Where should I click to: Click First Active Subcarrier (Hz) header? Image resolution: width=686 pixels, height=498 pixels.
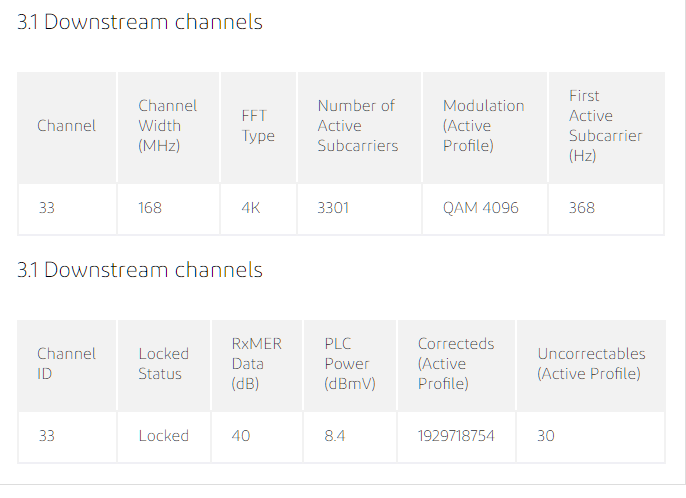point(606,126)
